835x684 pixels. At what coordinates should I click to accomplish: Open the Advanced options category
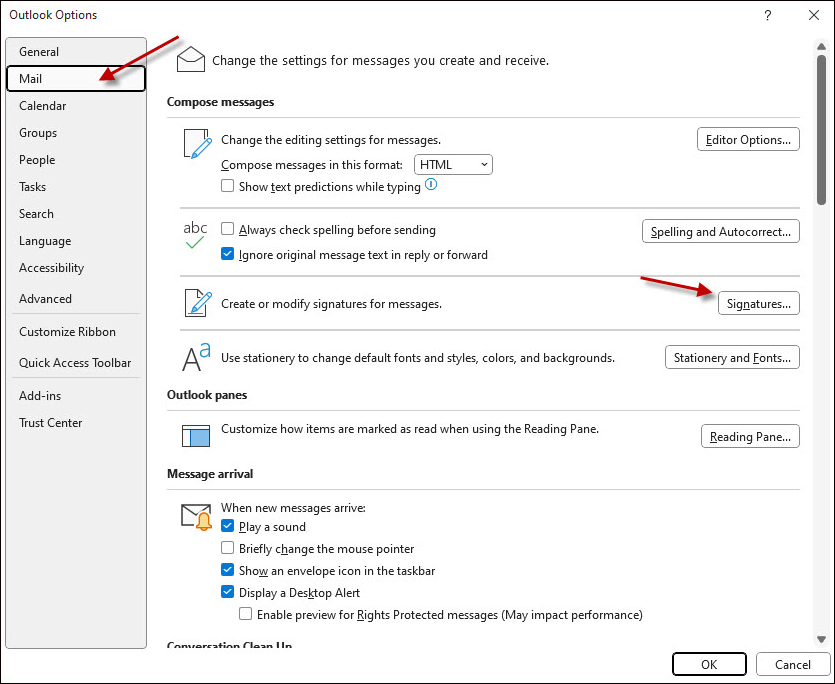pyautogui.click(x=76, y=299)
